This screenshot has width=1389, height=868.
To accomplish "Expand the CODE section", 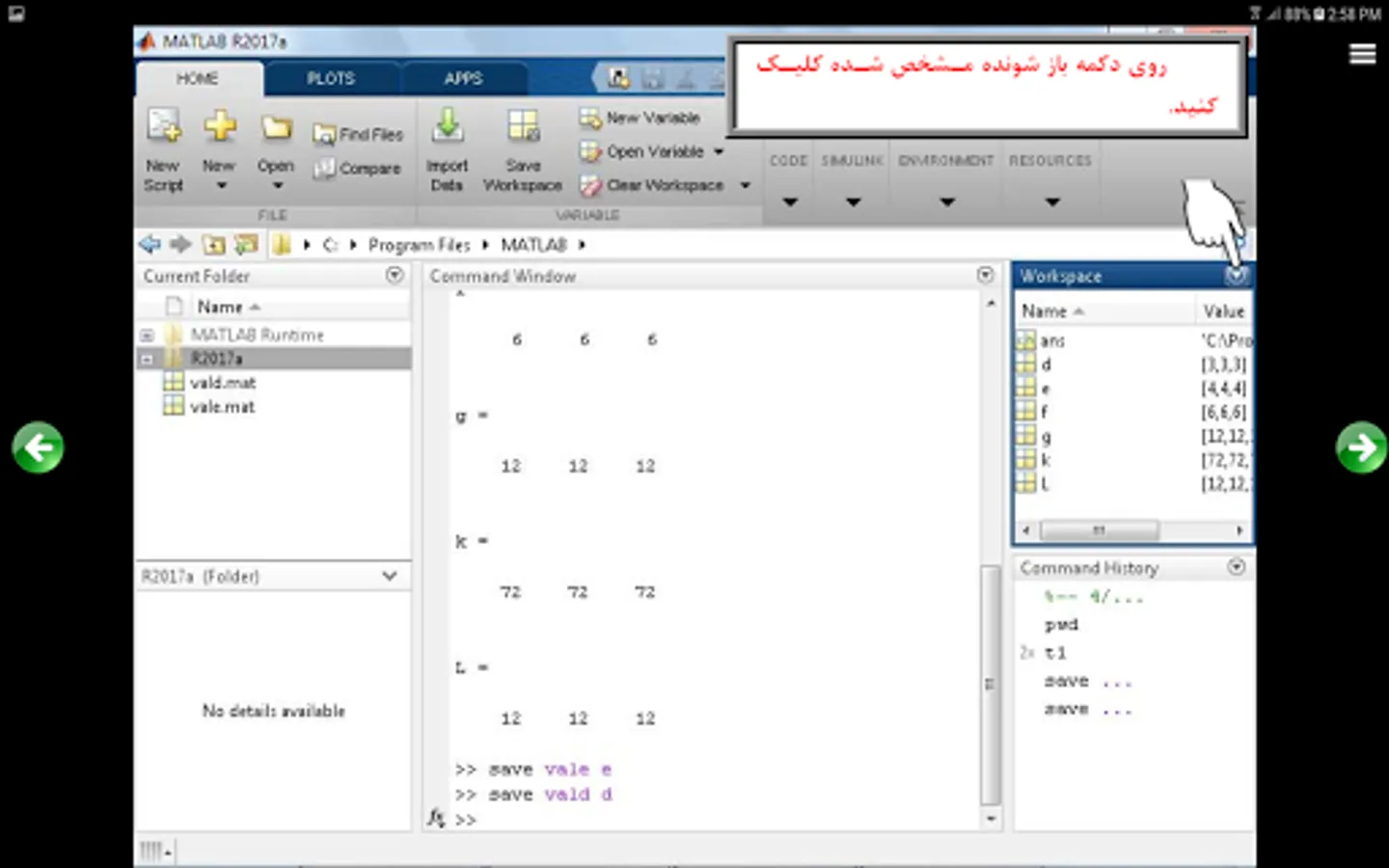I will point(790,202).
